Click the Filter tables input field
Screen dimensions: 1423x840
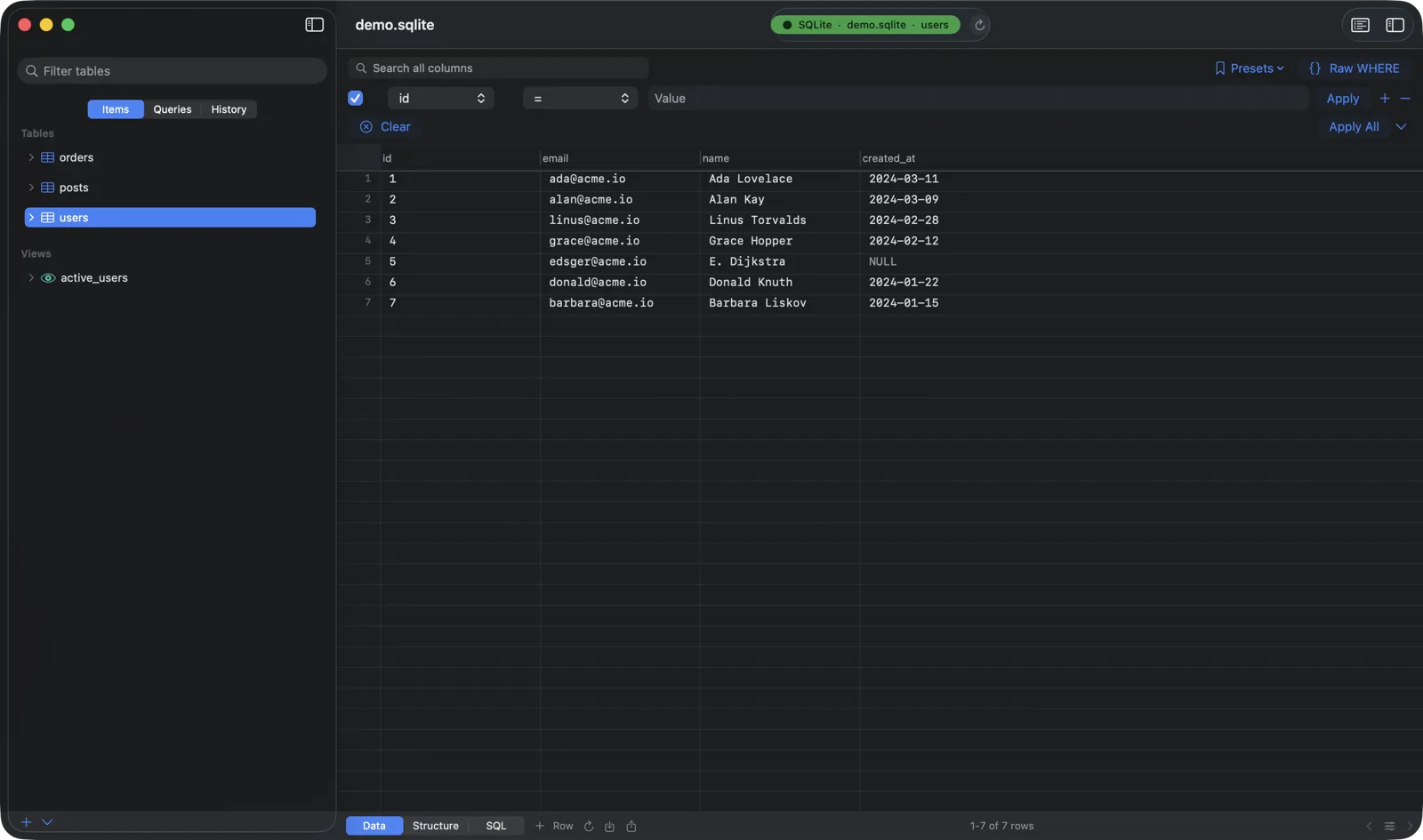tap(173, 71)
